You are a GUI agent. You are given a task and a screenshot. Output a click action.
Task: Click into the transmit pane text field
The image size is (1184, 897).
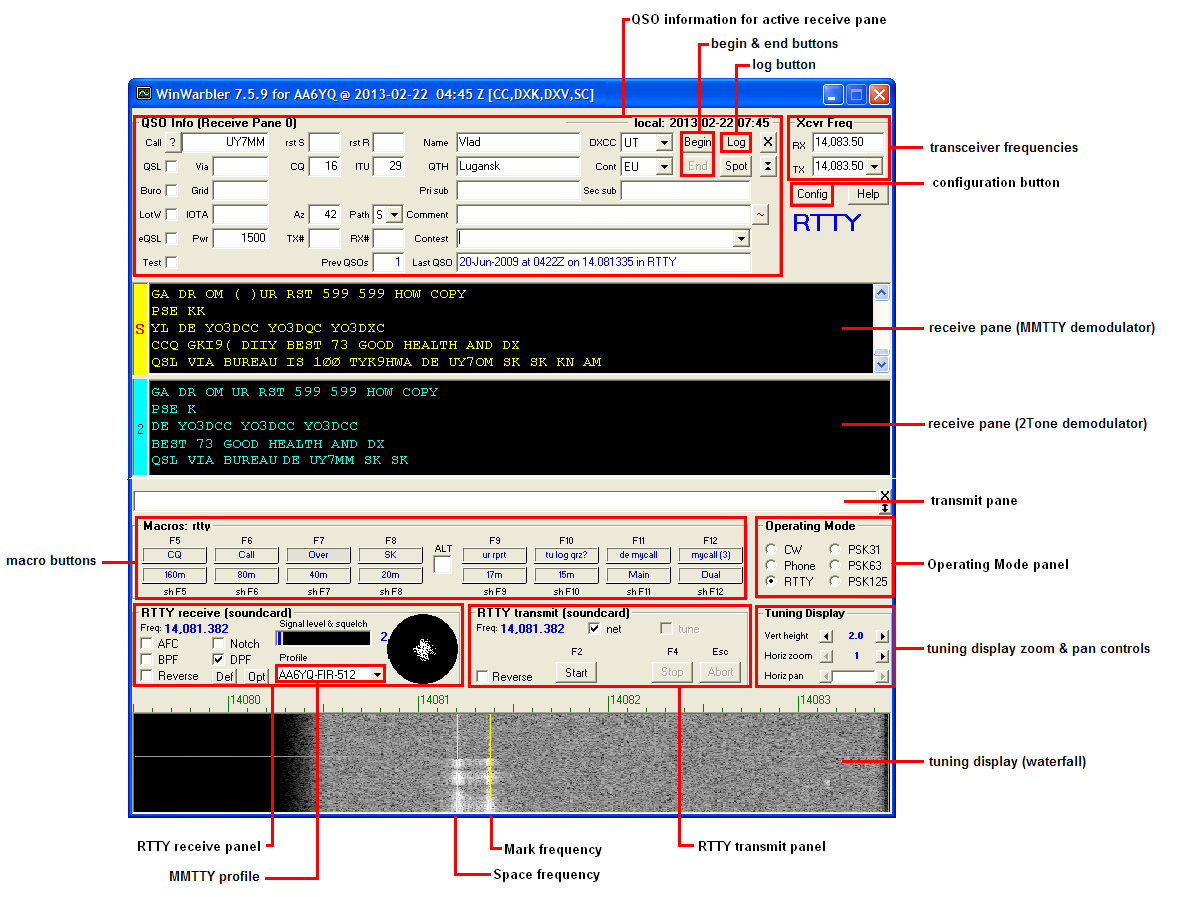click(505, 501)
